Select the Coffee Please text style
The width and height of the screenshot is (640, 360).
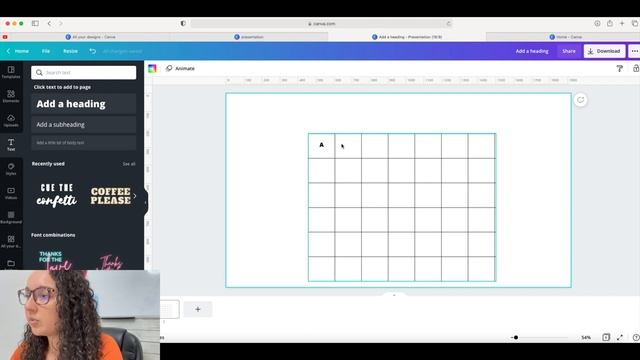coord(111,196)
